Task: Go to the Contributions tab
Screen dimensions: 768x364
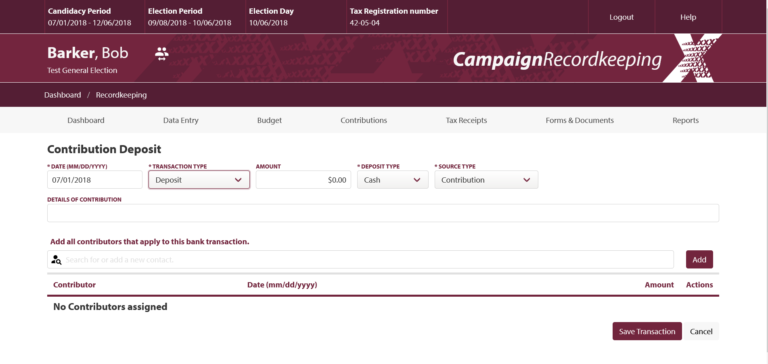Action: (363, 121)
